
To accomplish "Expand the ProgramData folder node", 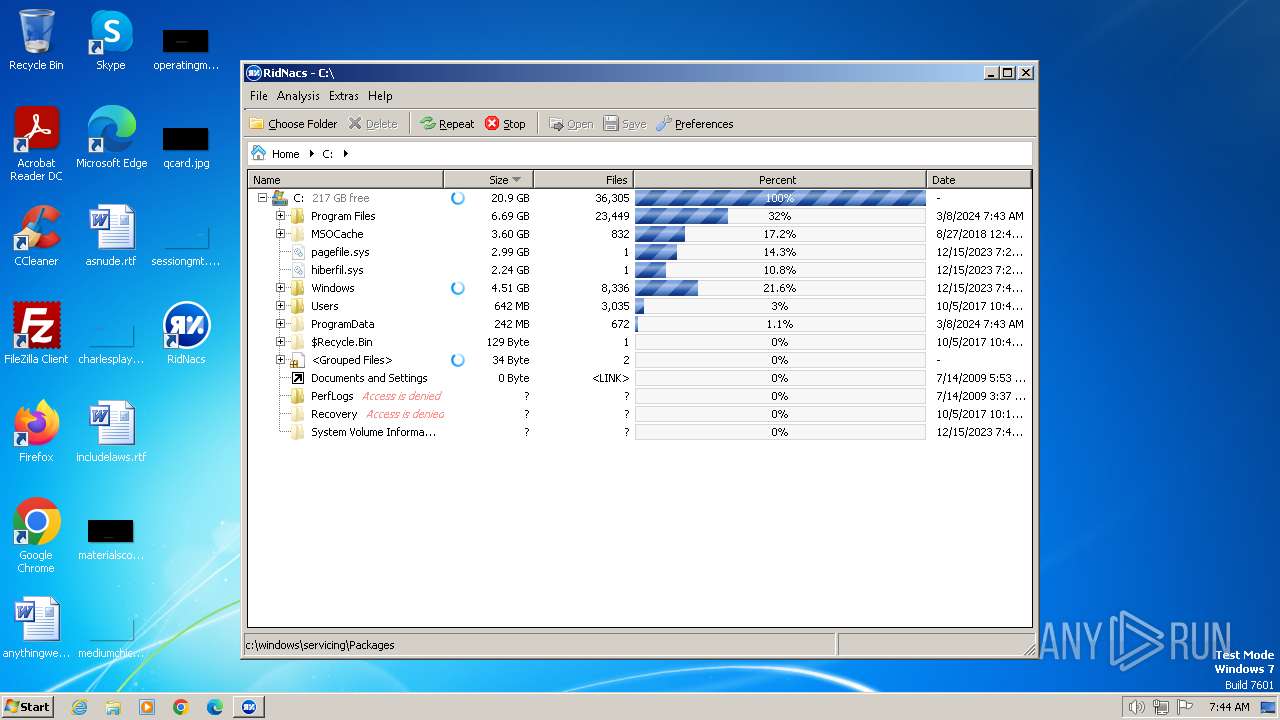I will (280, 324).
